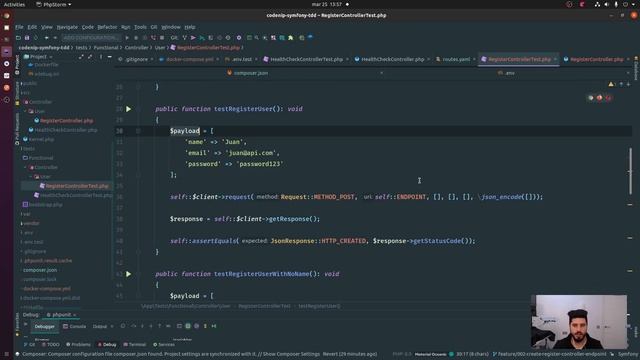This screenshot has height=360, width=640.
Task: Close the RegisterControllerTest.php editor tab
Action: pos(555,60)
